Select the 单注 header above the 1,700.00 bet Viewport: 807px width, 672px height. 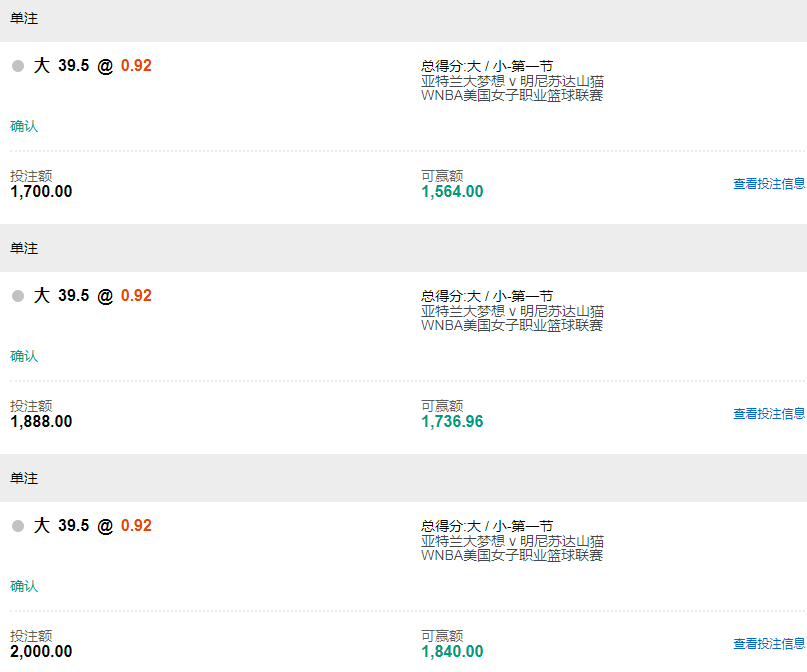coord(24,18)
